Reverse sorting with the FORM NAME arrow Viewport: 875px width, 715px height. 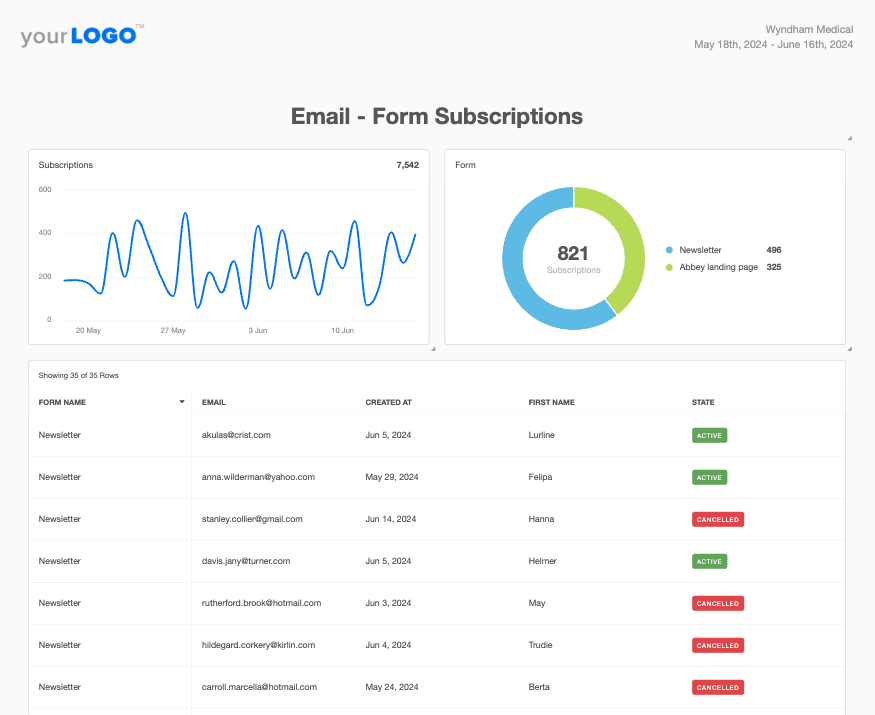click(181, 401)
